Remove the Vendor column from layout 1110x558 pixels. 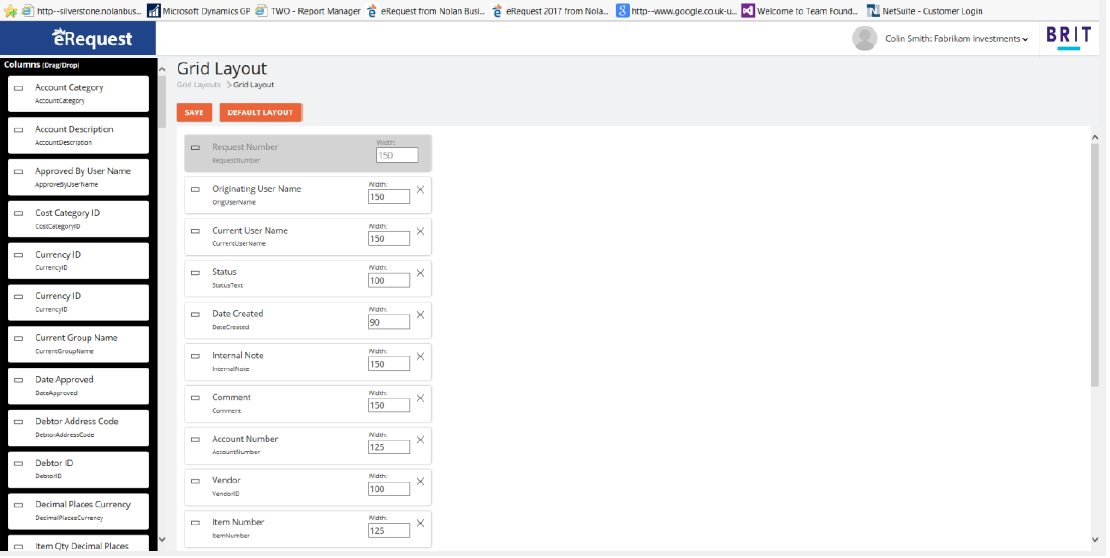tap(420, 482)
